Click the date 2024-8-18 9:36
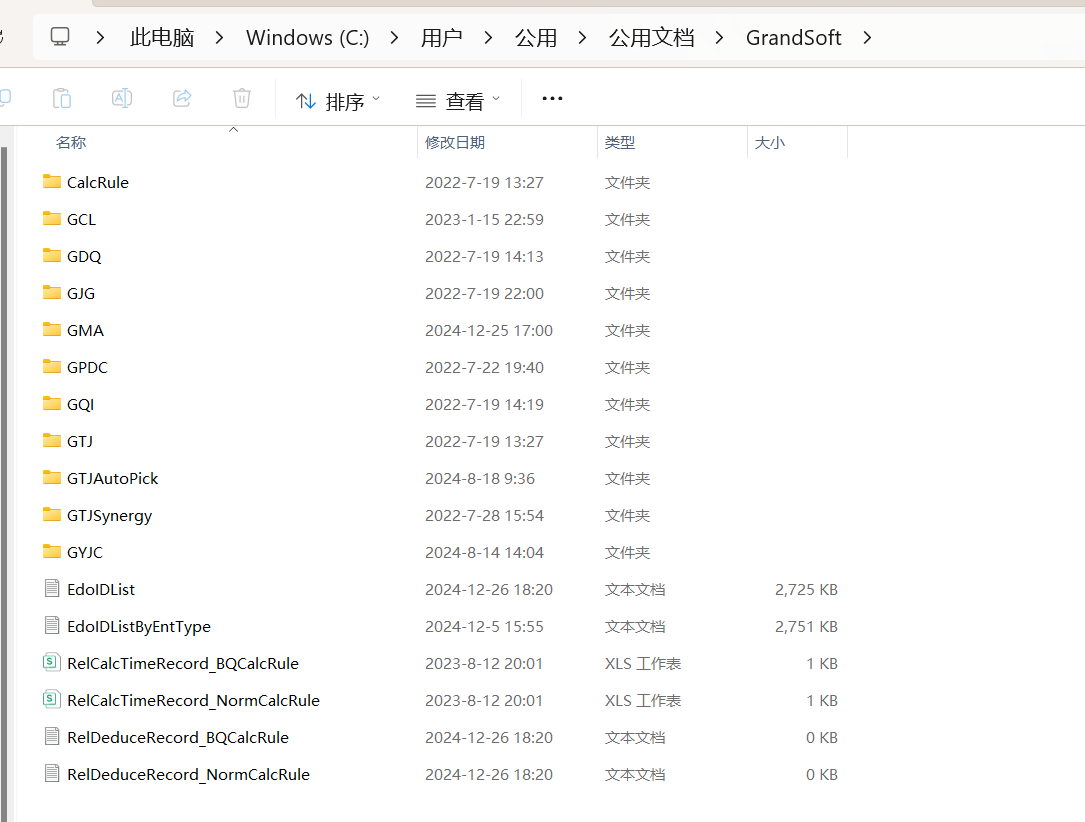The width and height of the screenshot is (1085, 822). [480, 478]
